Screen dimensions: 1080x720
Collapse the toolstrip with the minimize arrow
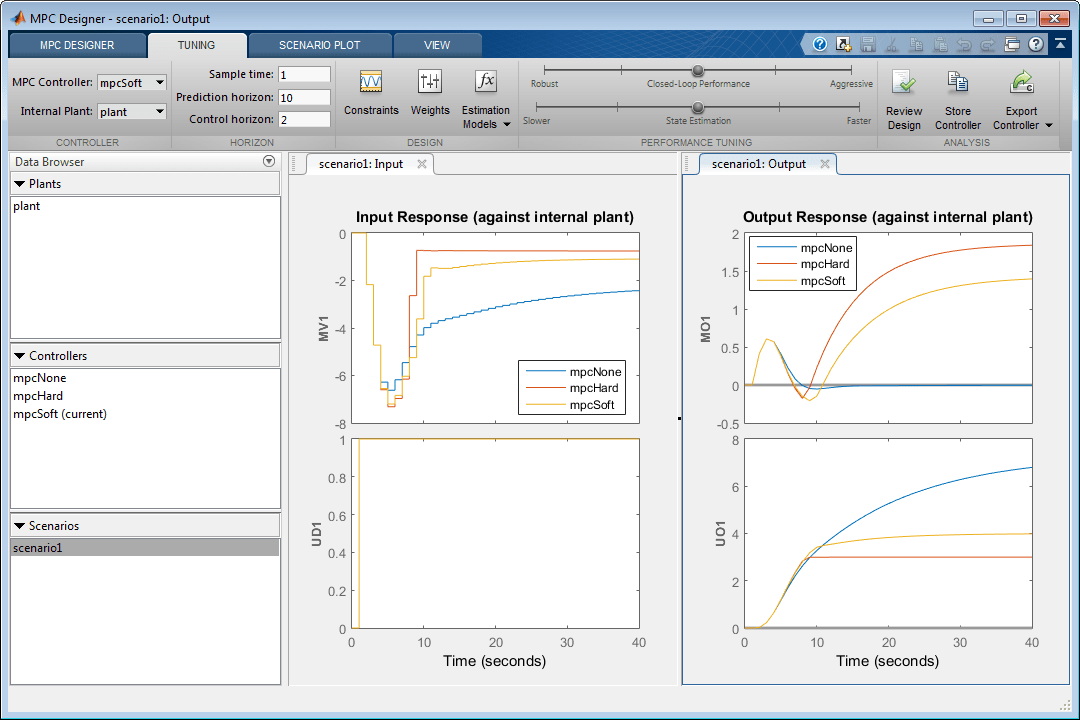click(1059, 44)
